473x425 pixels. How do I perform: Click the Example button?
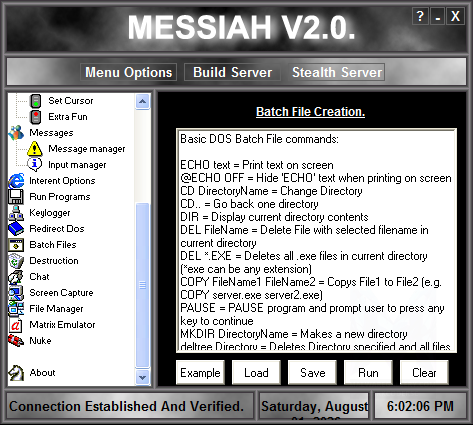(200, 373)
